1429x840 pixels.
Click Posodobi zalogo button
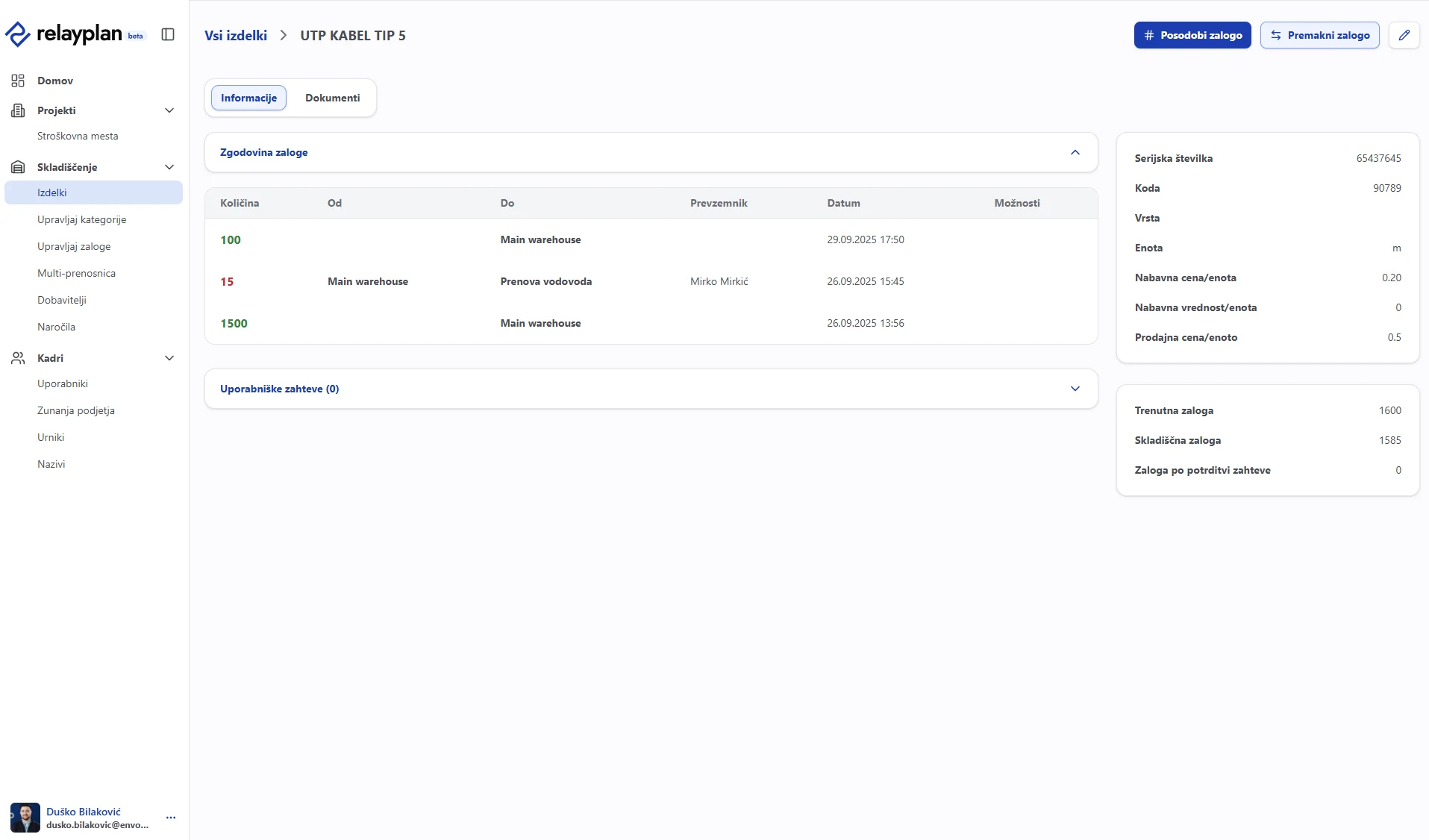pyautogui.click(x=1192, y=35)
